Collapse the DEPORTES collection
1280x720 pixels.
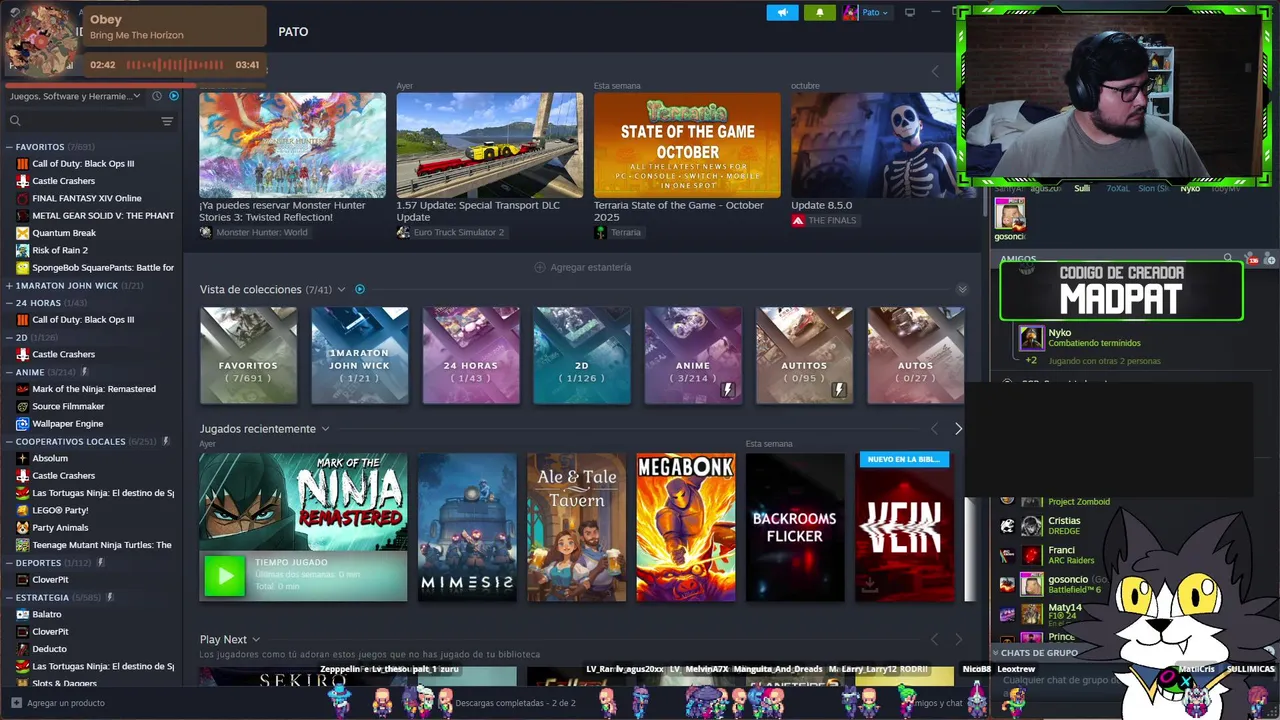(9, 563)
